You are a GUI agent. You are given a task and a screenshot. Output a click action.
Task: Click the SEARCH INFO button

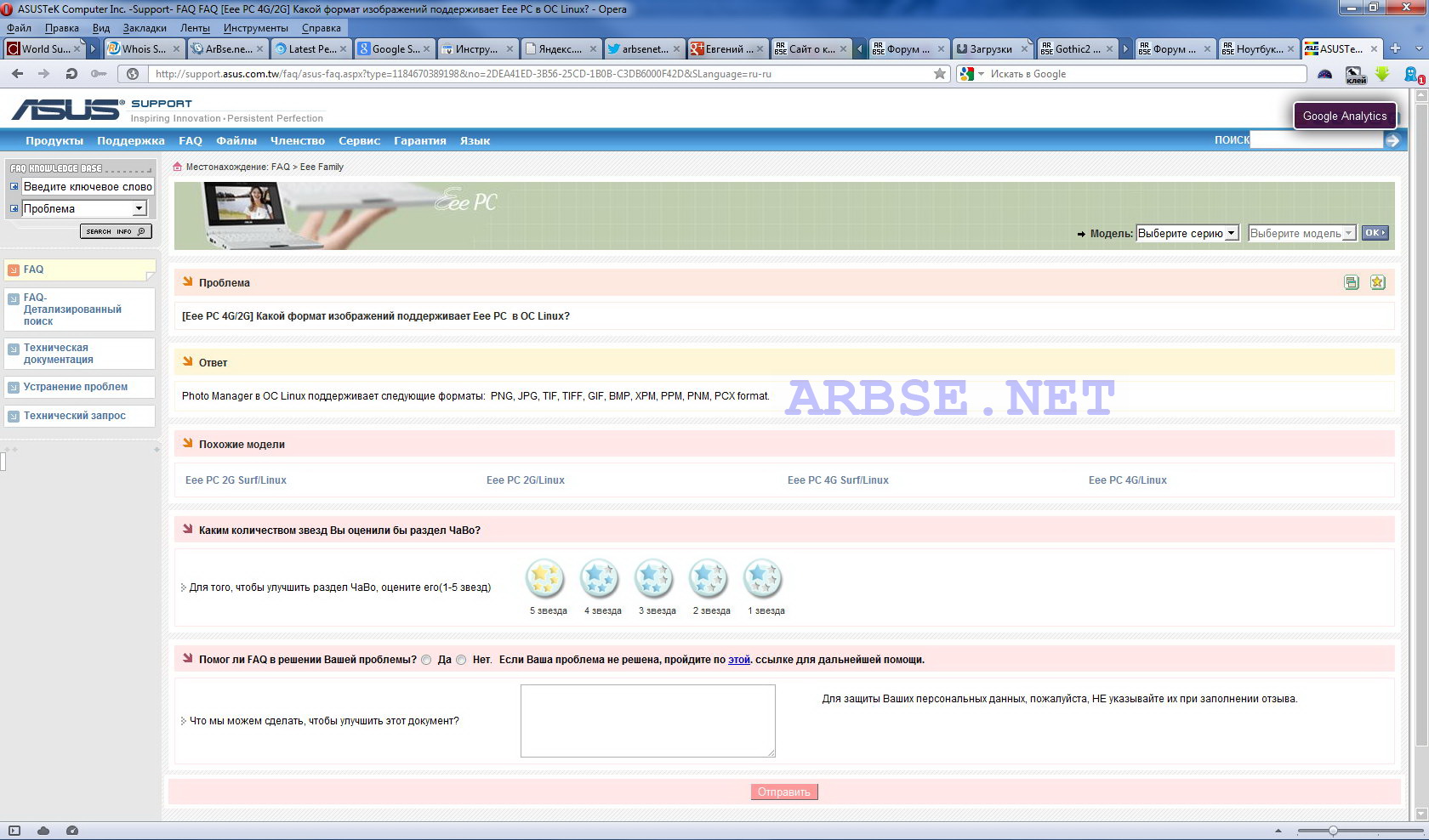tap(116, 231)
